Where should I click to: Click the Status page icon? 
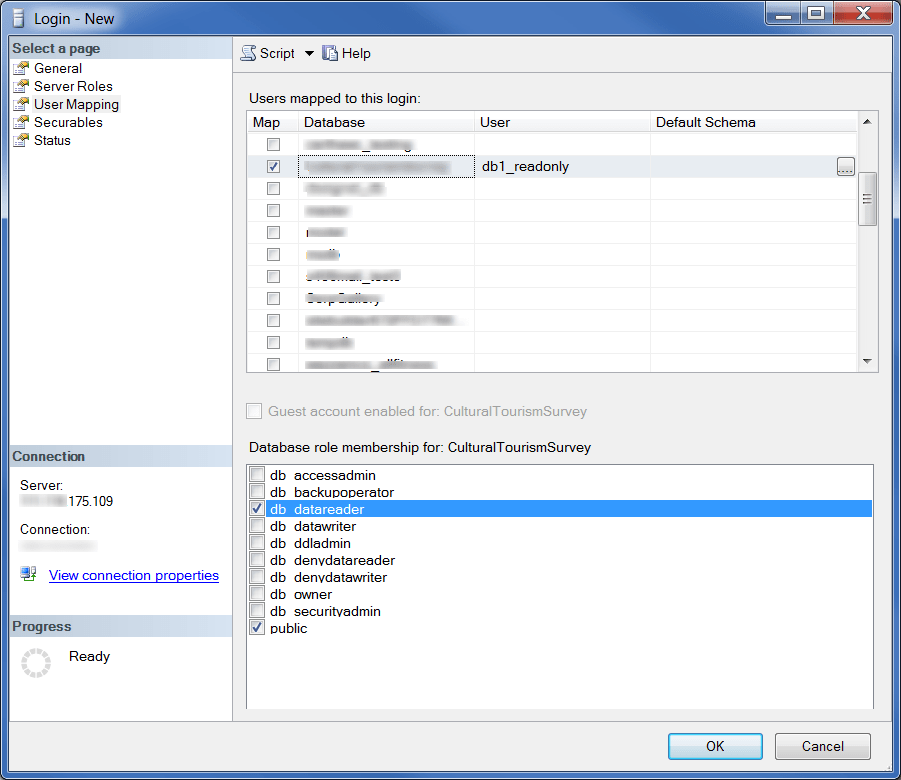pyautogui.click(x=21, y=140)
